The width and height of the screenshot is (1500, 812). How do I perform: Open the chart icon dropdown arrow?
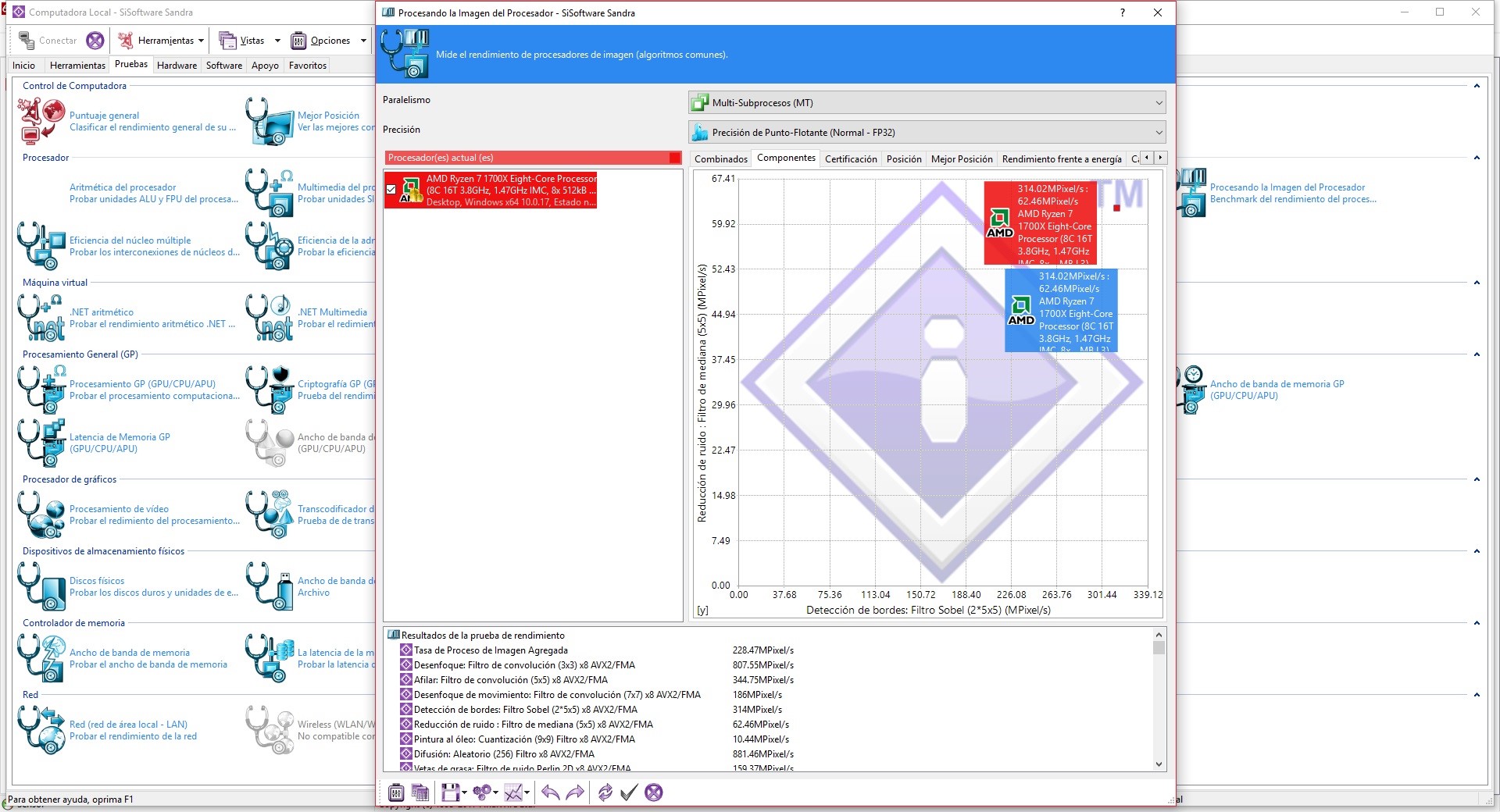[527, 793]
